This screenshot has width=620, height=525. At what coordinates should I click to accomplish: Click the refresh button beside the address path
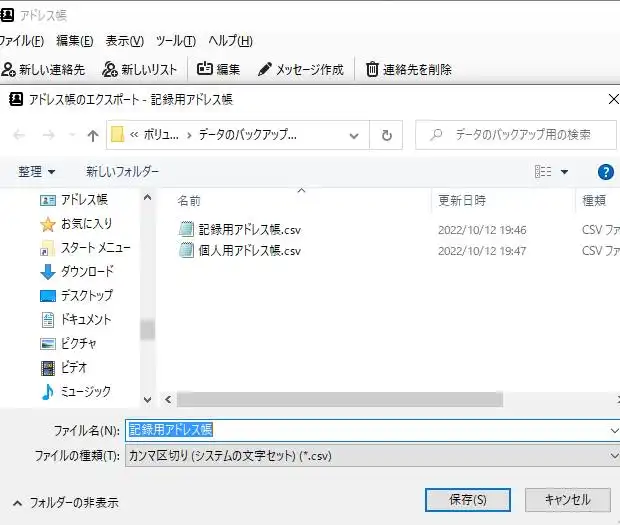click(x=386, y=135)
